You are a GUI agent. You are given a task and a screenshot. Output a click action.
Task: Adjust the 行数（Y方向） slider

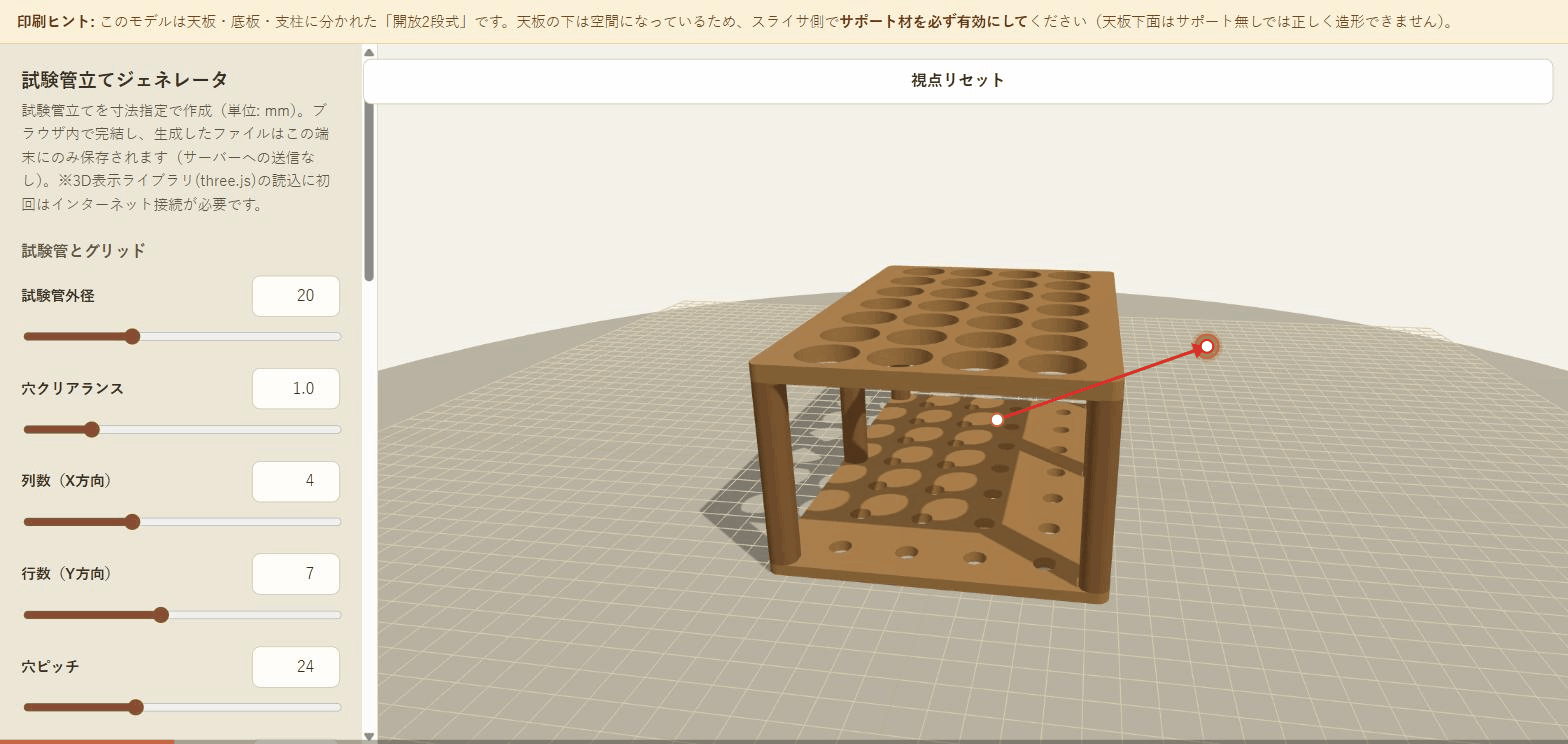tap(182, 615)
